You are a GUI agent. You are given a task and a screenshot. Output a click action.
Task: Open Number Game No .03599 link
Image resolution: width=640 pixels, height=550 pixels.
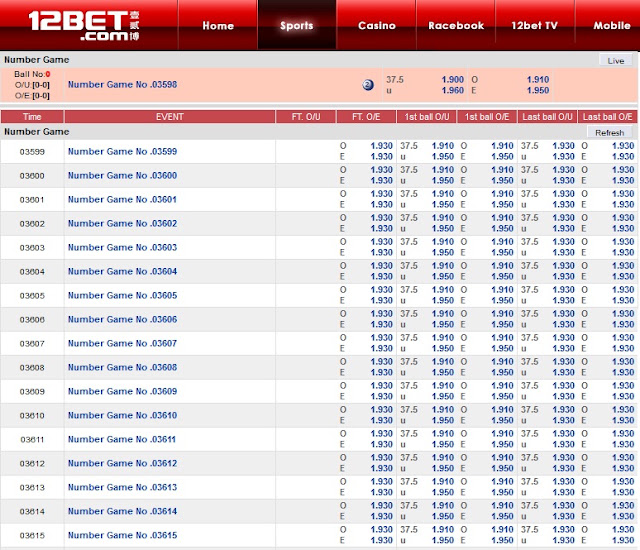(x=122, y=151)
